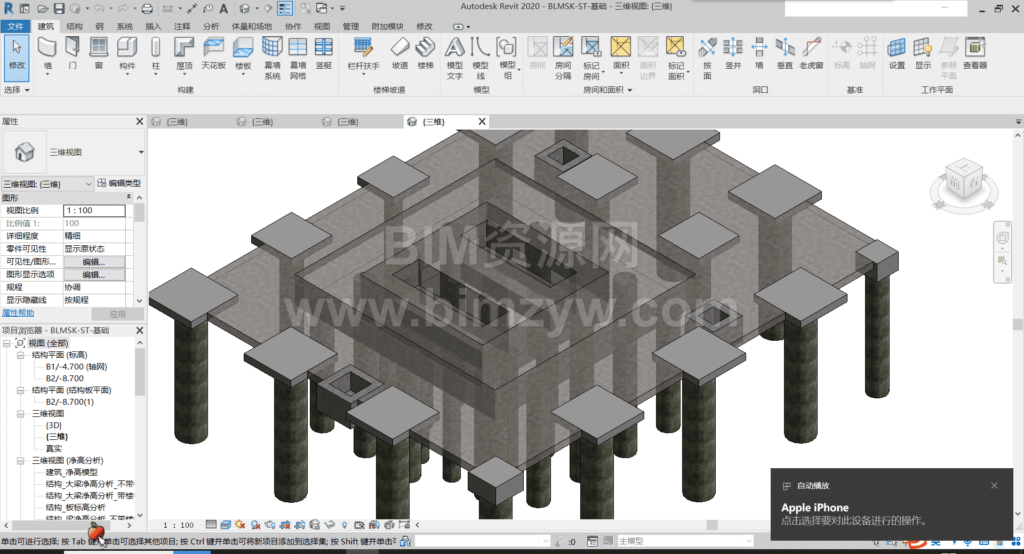Screen dimensions: 1024x554
Task: Select the 墙 (Wall) tool in 构建 panel
Action: (x=47, y=56)
